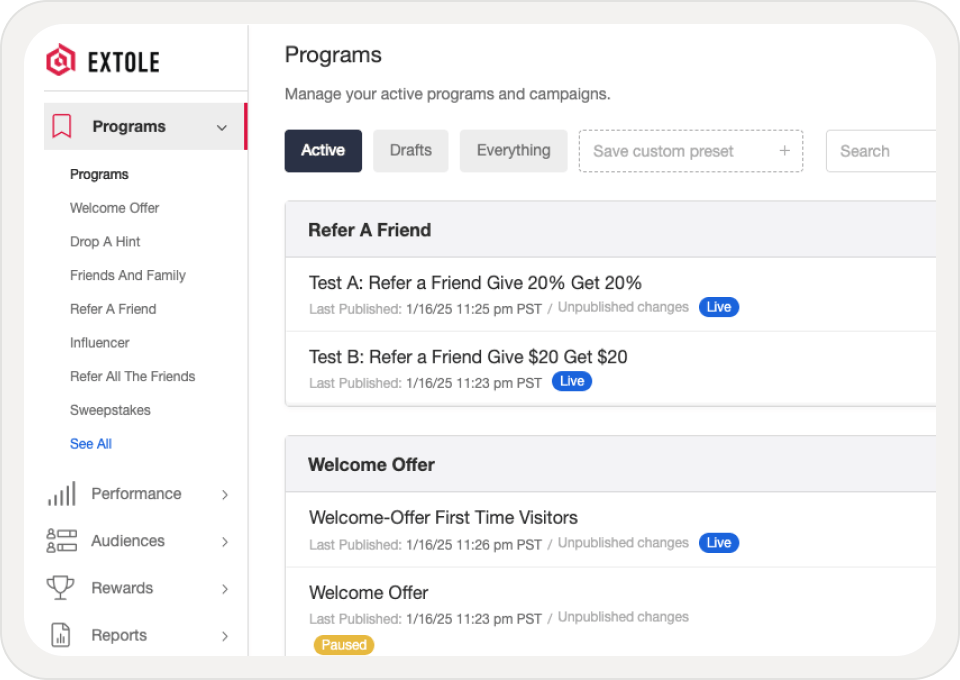960x680 pixels.
Task: Open Friends And Family in the sidebar
Action: click(127, 275)
